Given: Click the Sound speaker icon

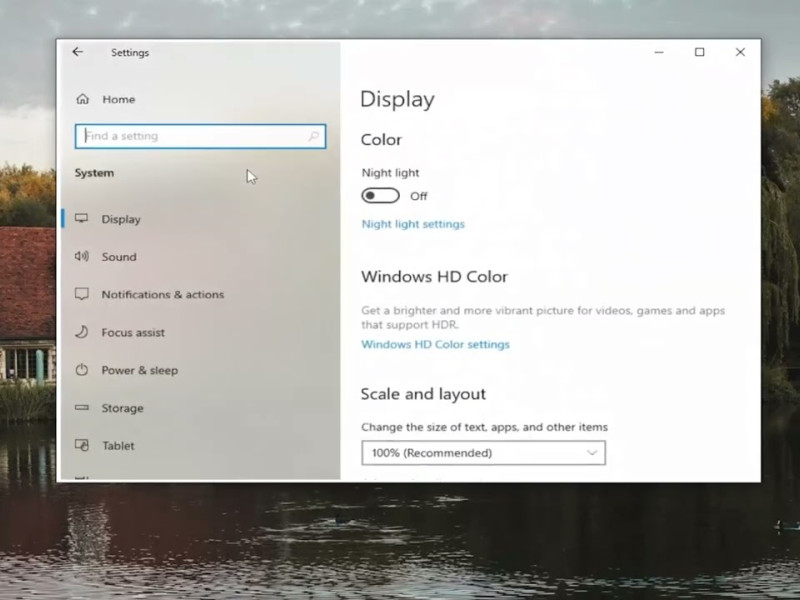Looking at the screenshot, I should (82, 256).
